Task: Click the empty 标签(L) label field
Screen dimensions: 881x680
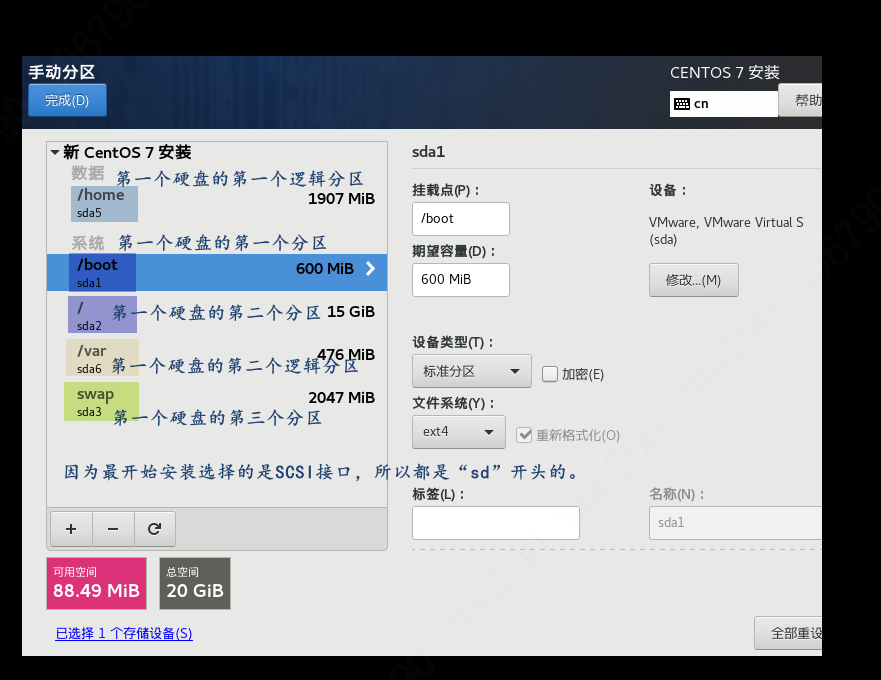Action: tap(496, 523)
